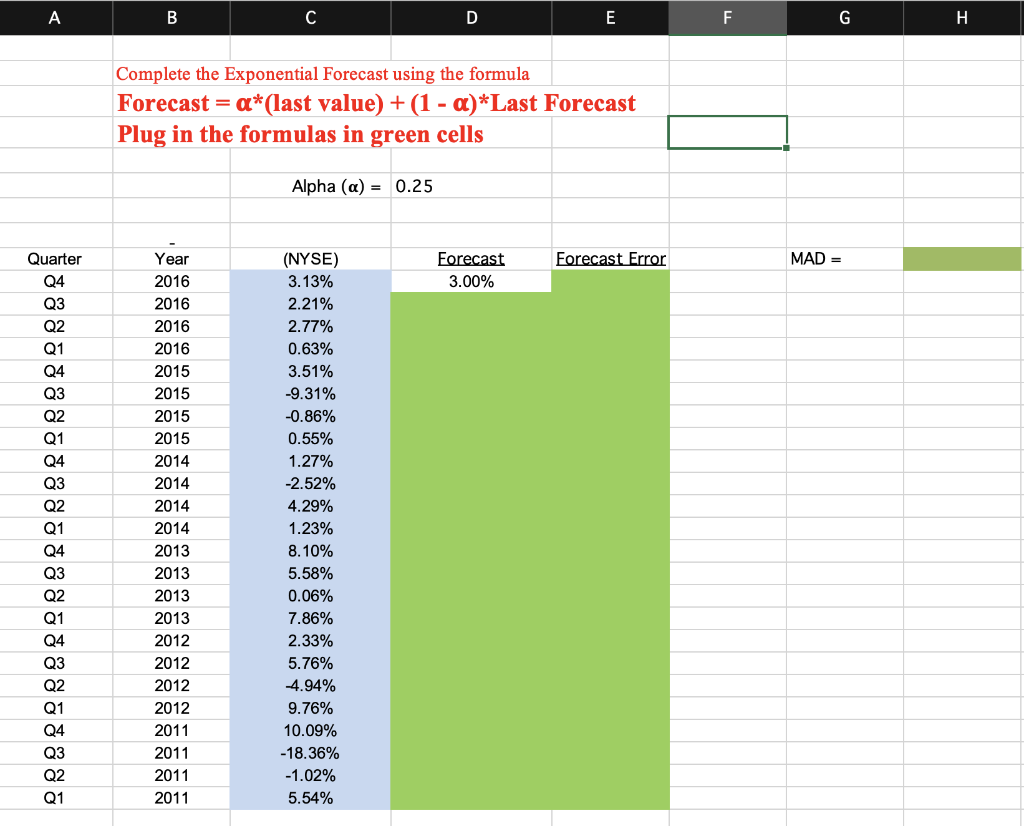1024x826 pixels.
Task: Select the cell showing -18.36%
Action: (310, 753)
